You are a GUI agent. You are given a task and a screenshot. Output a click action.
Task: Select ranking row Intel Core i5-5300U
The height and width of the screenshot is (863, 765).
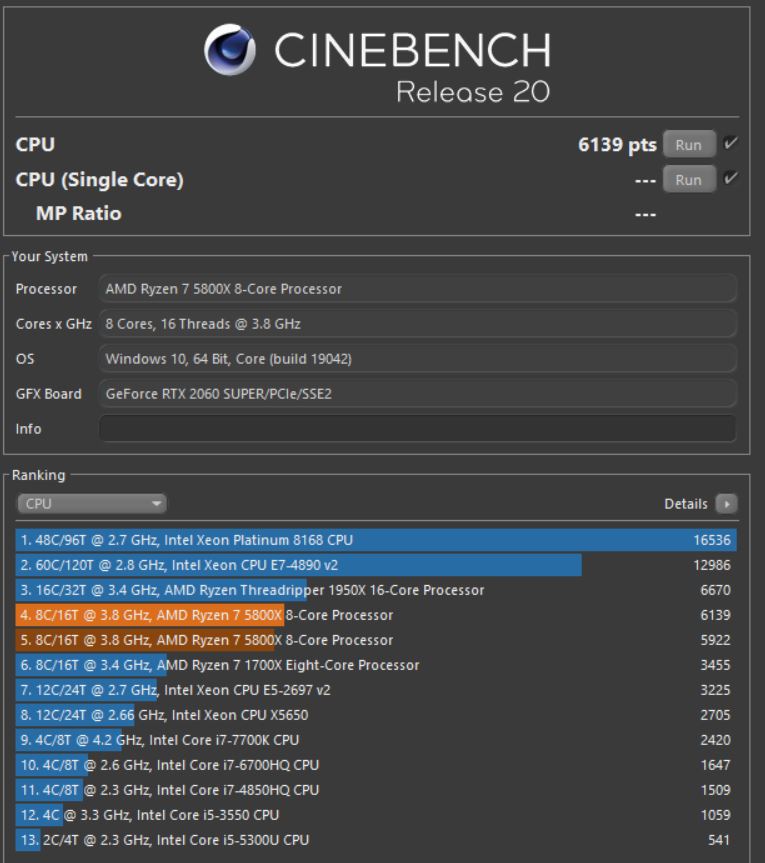tap(376, 840)
